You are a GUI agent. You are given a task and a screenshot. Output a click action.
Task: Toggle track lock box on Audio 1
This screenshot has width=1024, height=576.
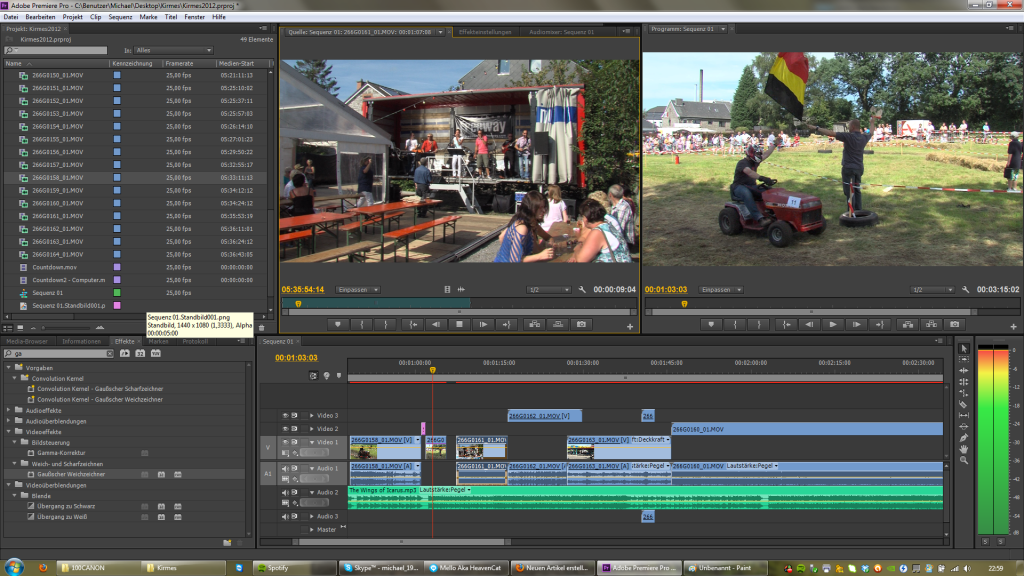304,468
